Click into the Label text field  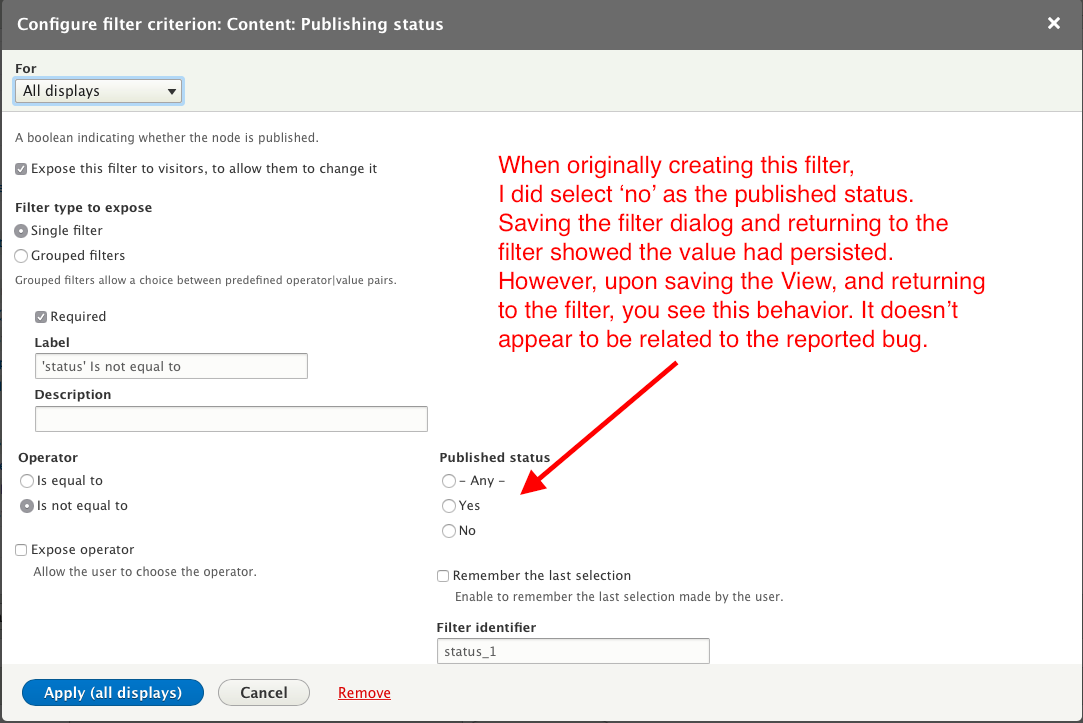coord(171,366)
